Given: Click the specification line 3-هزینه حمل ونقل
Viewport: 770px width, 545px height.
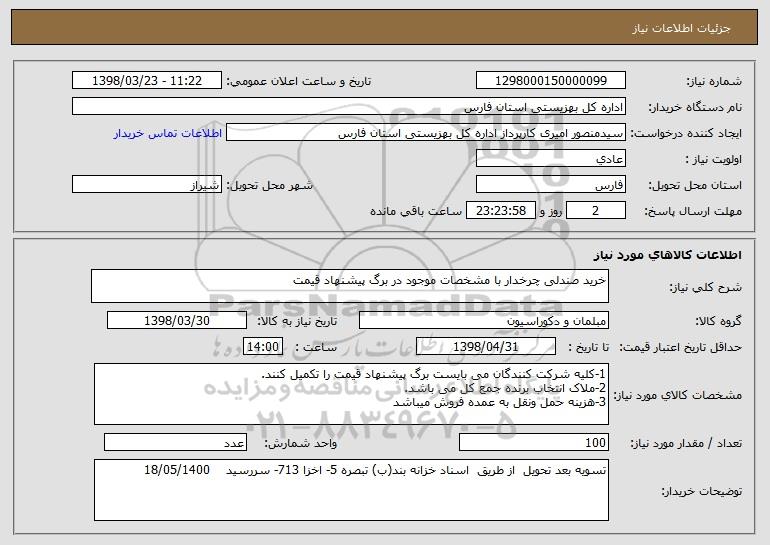Looking at the screenshot, I should pyautogui.click(x=500, y=402).
